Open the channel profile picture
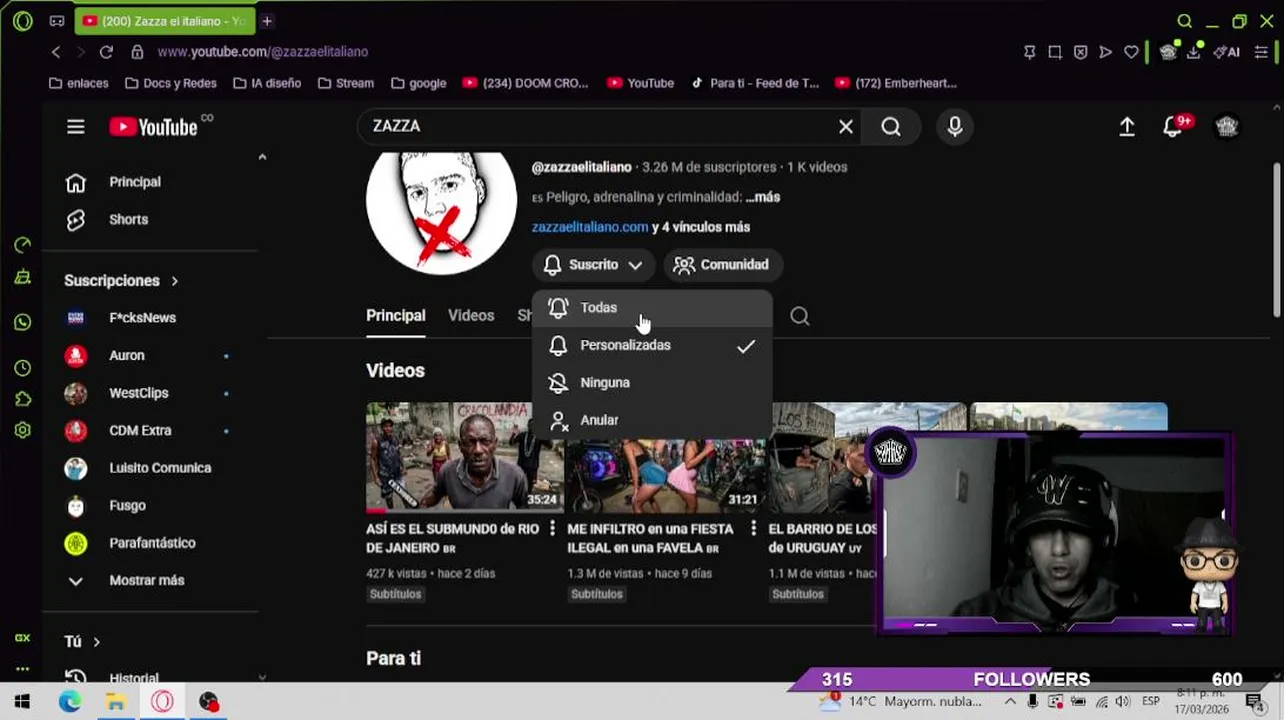1284x720 pixels. 441,204
